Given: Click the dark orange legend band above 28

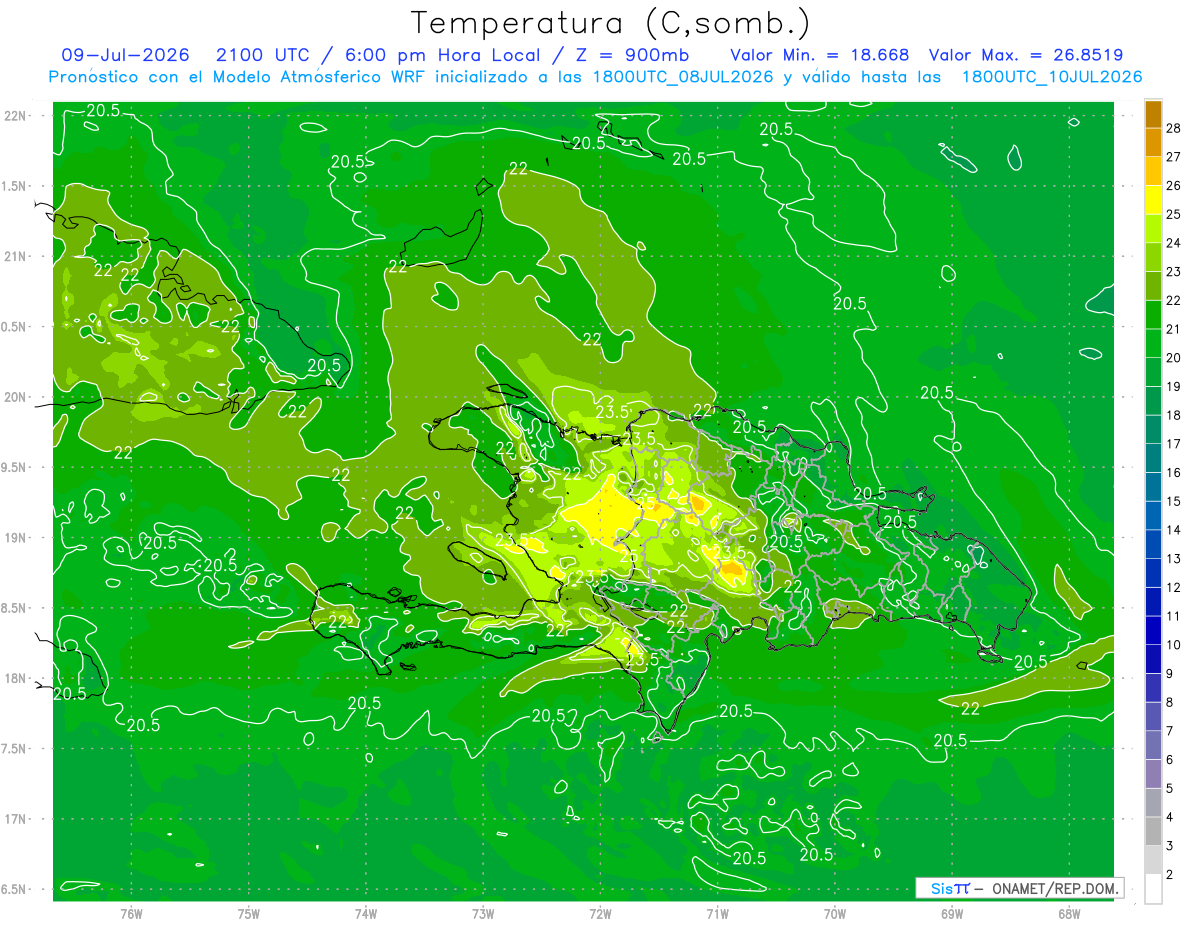Looking at the screenshot, I should click(1153, 113).
